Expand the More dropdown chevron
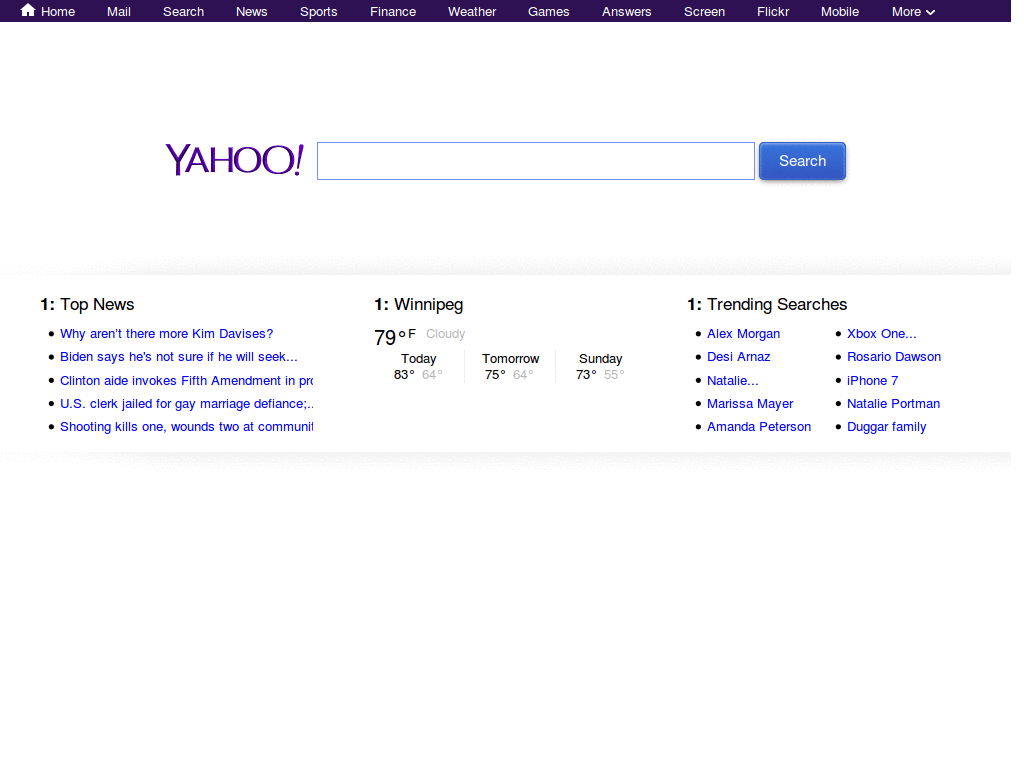The height and width of the screenshot is (768, 1024). [931, 12]
